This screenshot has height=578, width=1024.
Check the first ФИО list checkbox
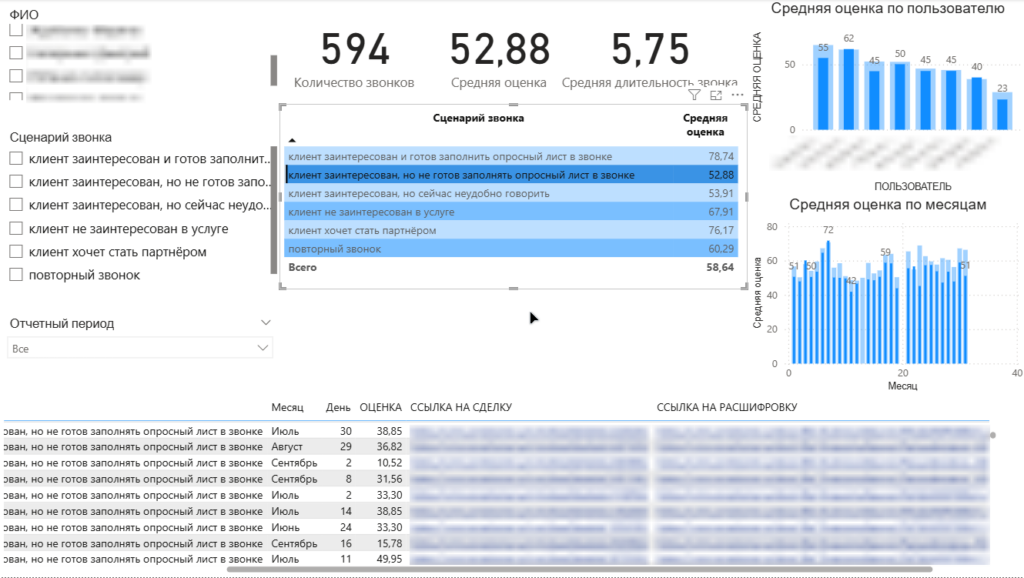(x=16, y=29)
